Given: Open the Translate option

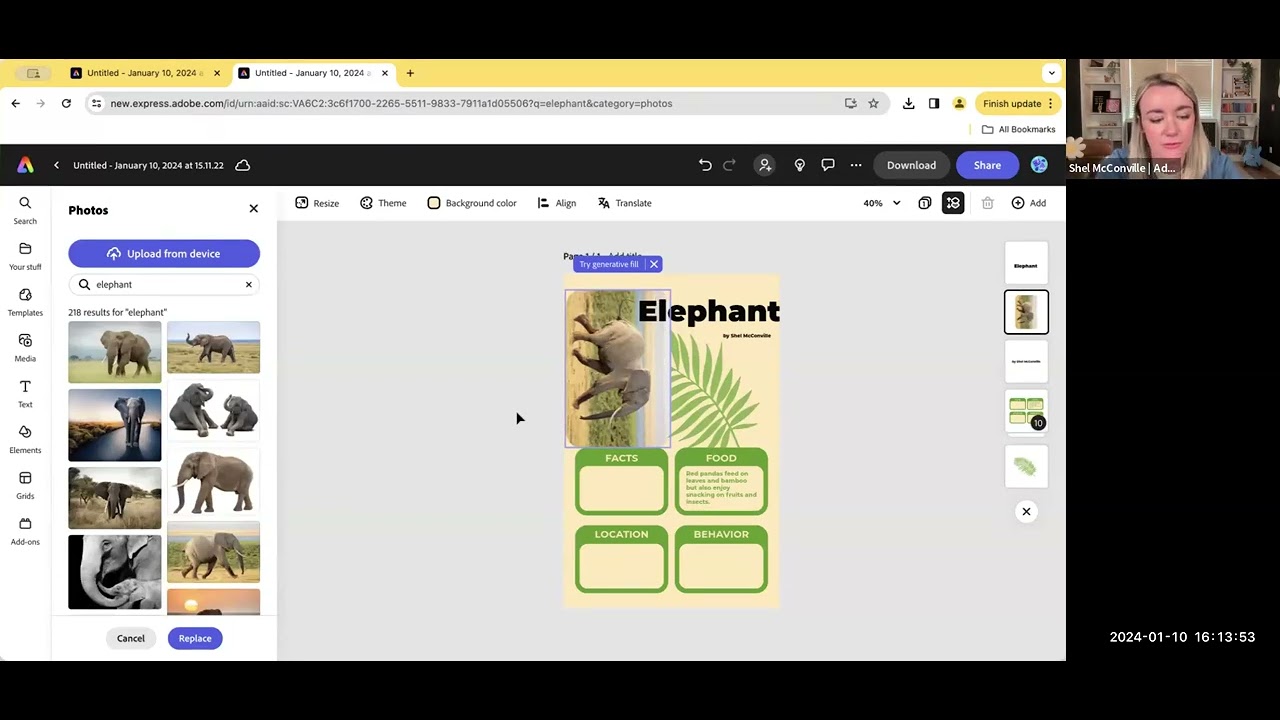Looking at the screenshot, I should coord(625,203).
